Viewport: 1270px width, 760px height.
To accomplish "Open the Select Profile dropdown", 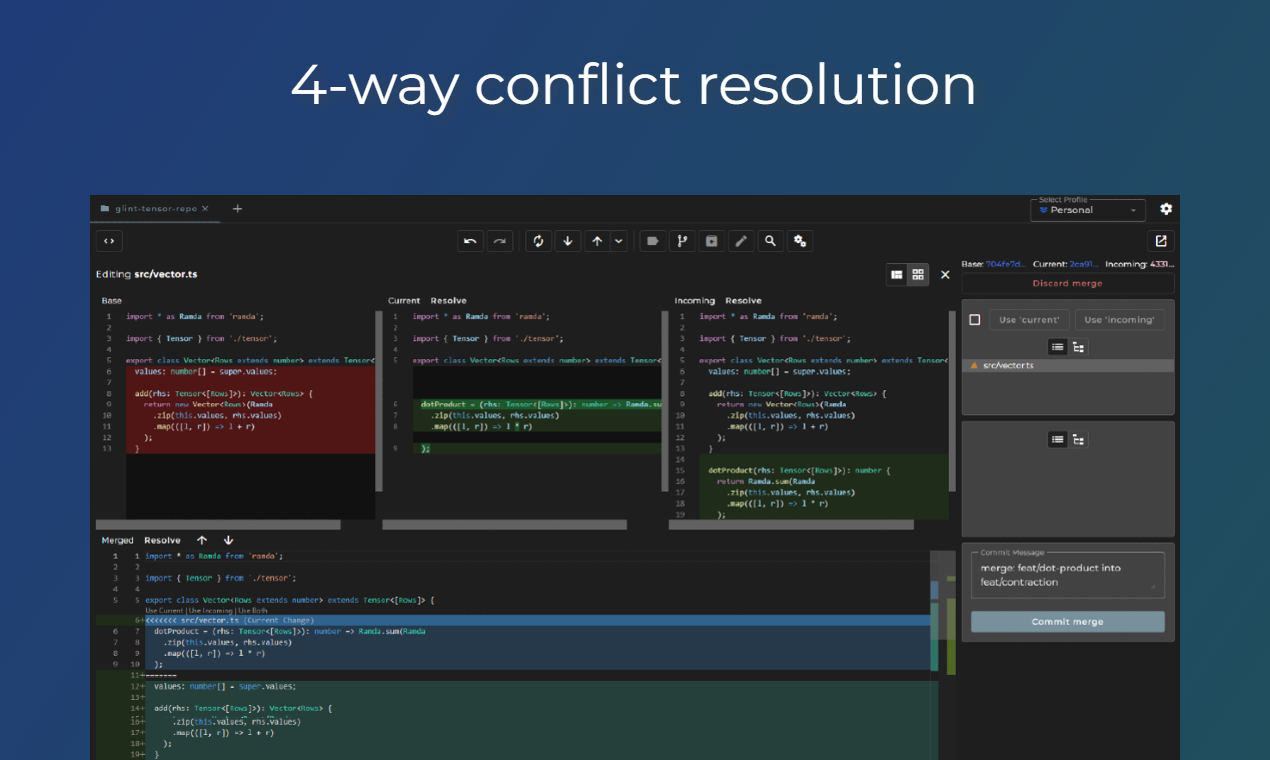I will point(1087,210).
